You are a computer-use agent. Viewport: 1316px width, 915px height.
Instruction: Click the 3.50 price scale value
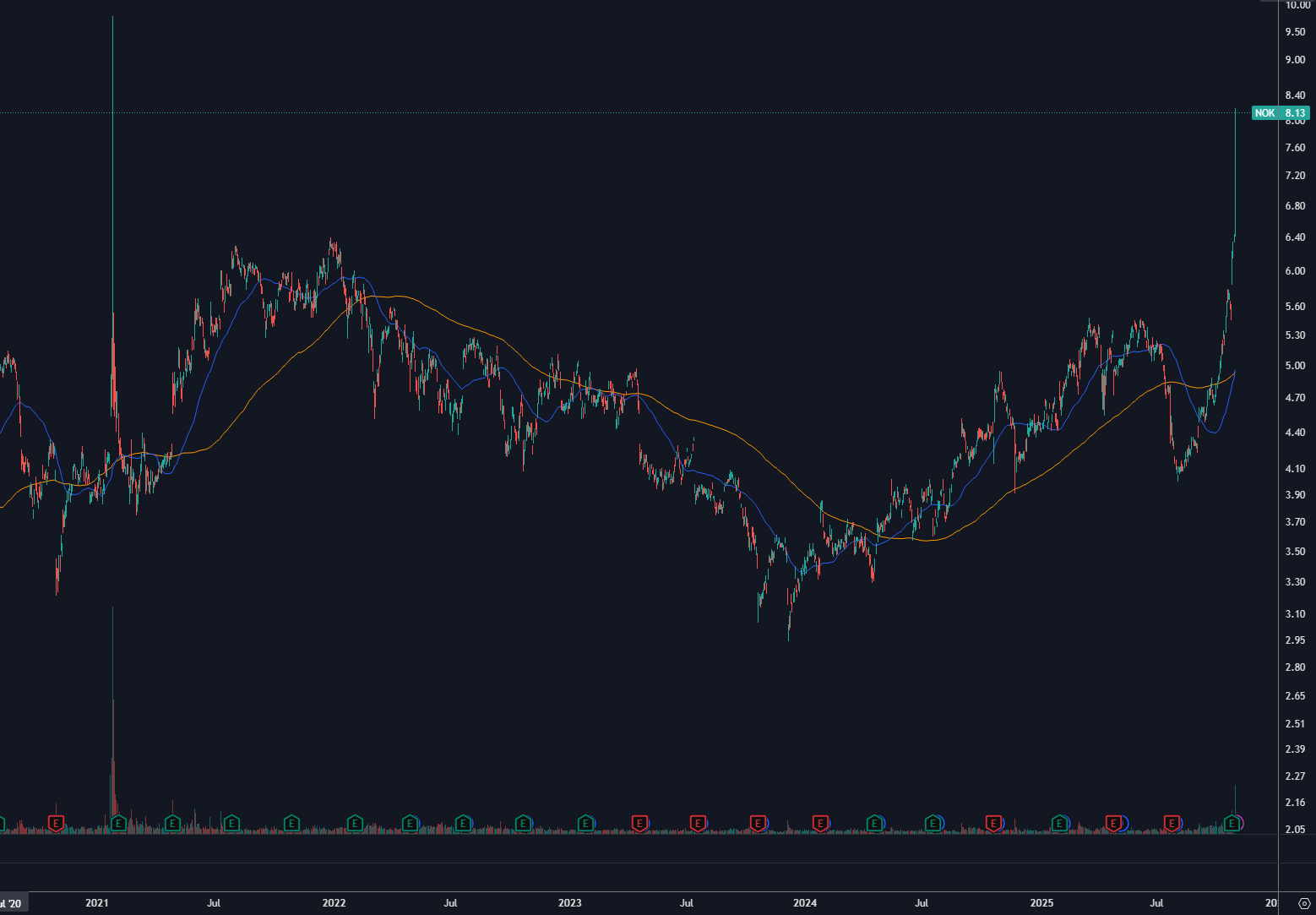tap(1296, 552)
